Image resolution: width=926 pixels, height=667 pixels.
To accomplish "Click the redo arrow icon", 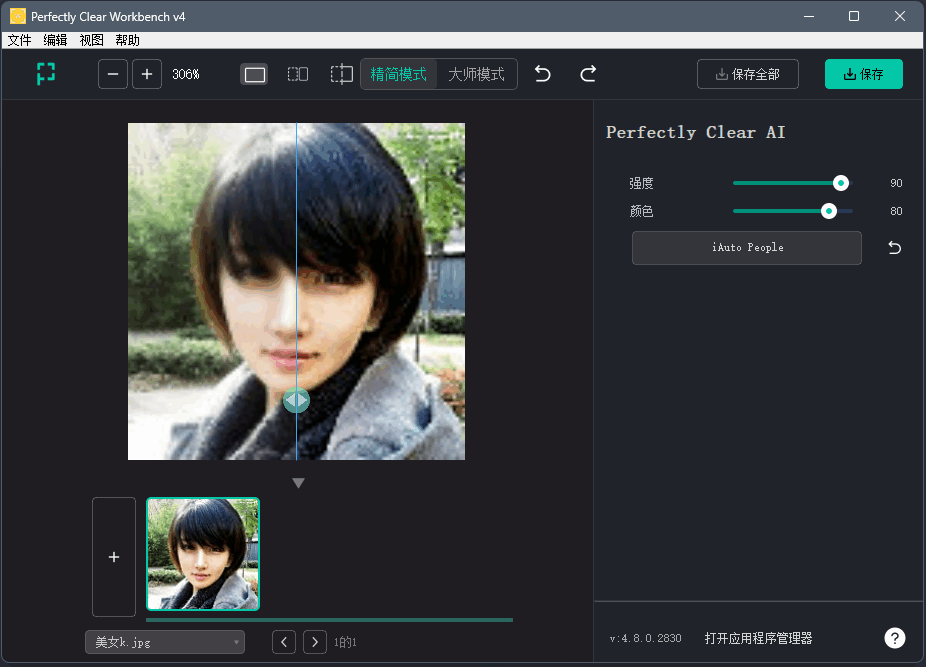I will coord(587,74).
